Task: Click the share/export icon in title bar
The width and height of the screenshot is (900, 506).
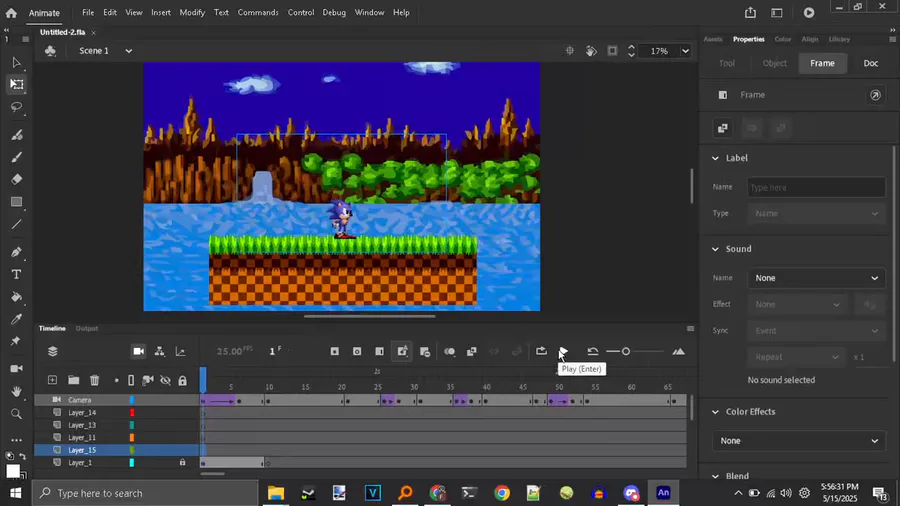Action: pos(750,13)
